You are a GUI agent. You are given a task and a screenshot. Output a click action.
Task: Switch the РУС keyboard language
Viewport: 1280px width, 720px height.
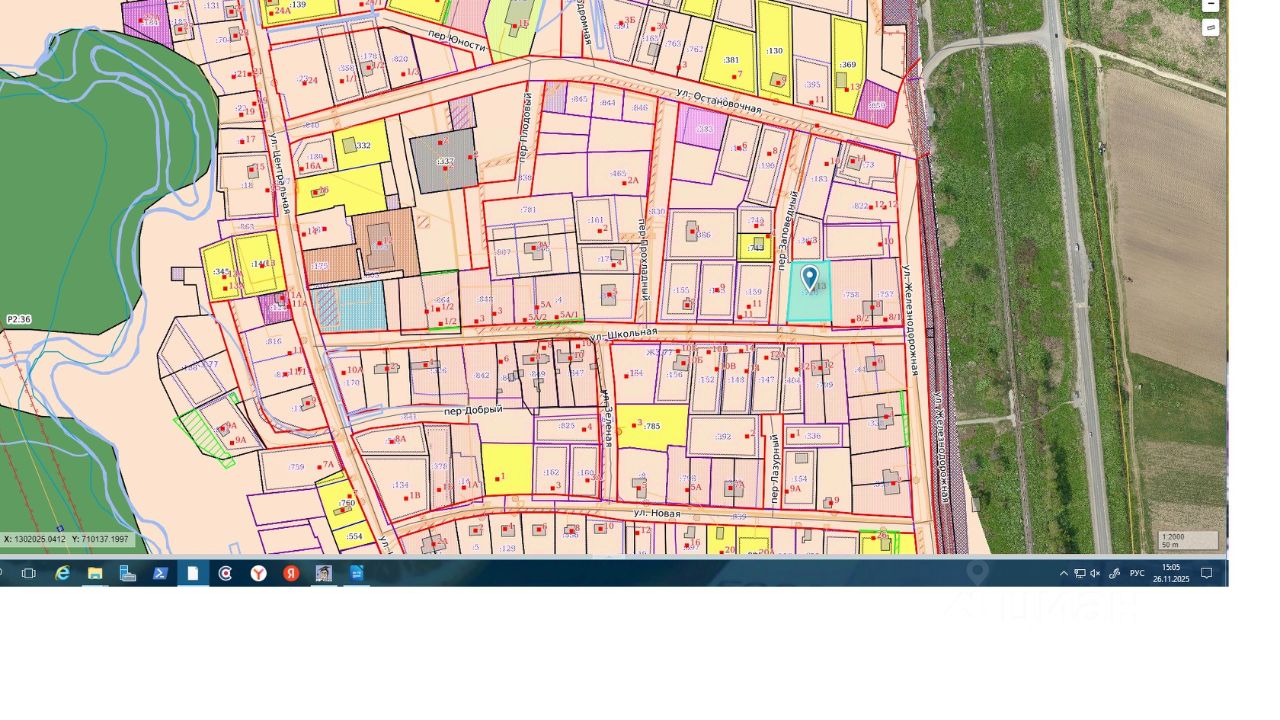click(x=1137, y=573)
